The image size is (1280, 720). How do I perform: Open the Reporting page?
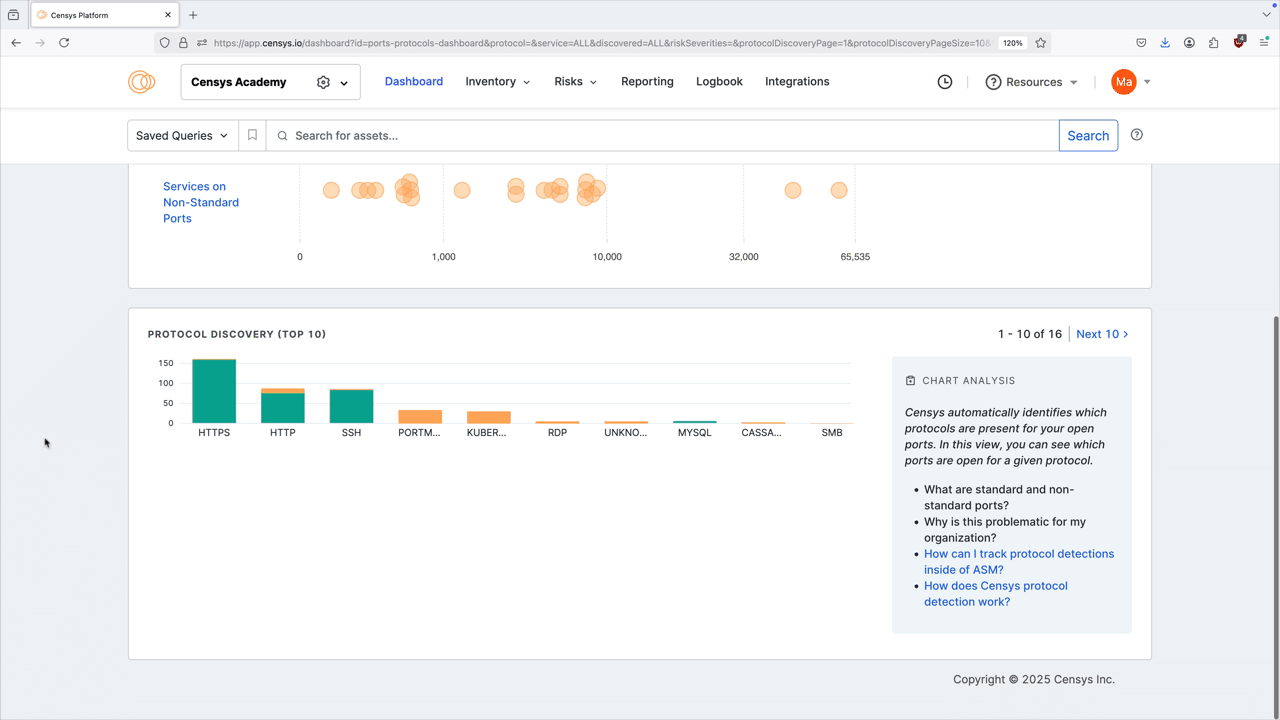point(647,82)
